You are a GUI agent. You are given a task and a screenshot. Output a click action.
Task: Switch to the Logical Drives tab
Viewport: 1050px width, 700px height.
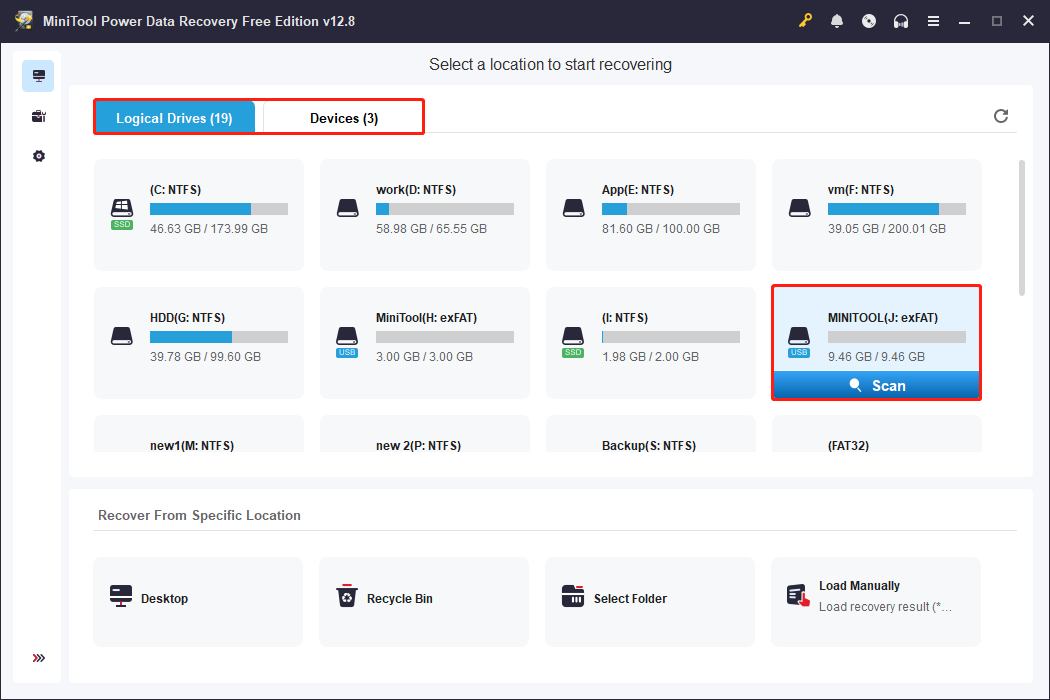(175, 117)
